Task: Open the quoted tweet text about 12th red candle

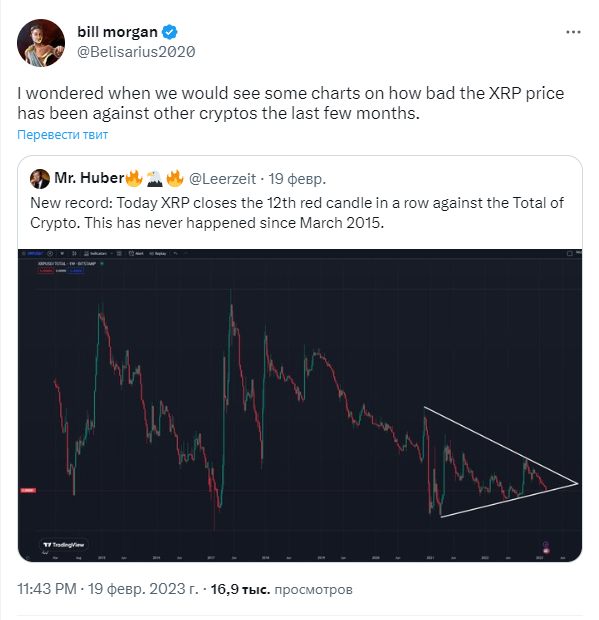Action: [x=297, y=213]
